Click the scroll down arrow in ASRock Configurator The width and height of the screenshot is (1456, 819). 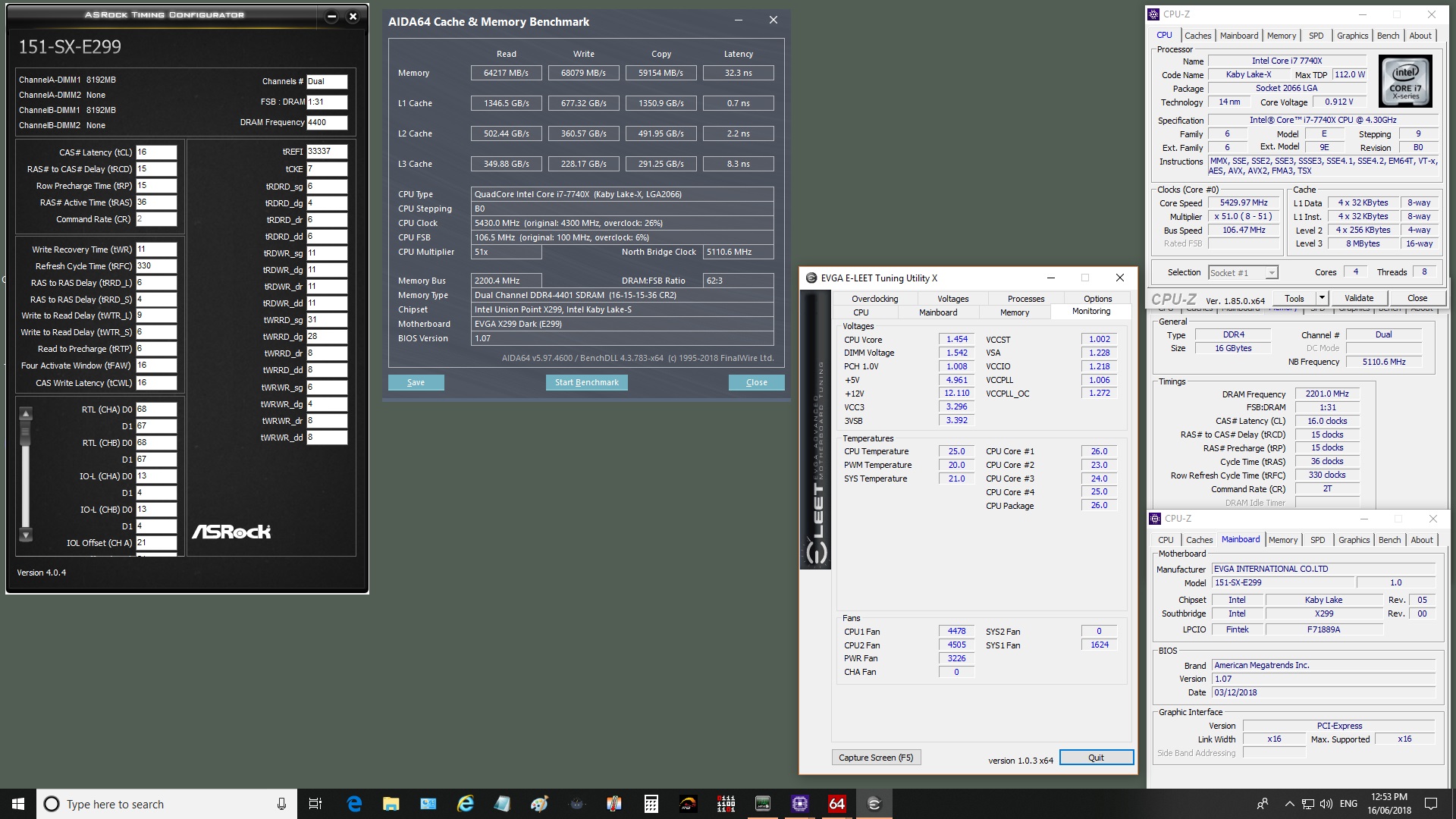pos(26,535)
